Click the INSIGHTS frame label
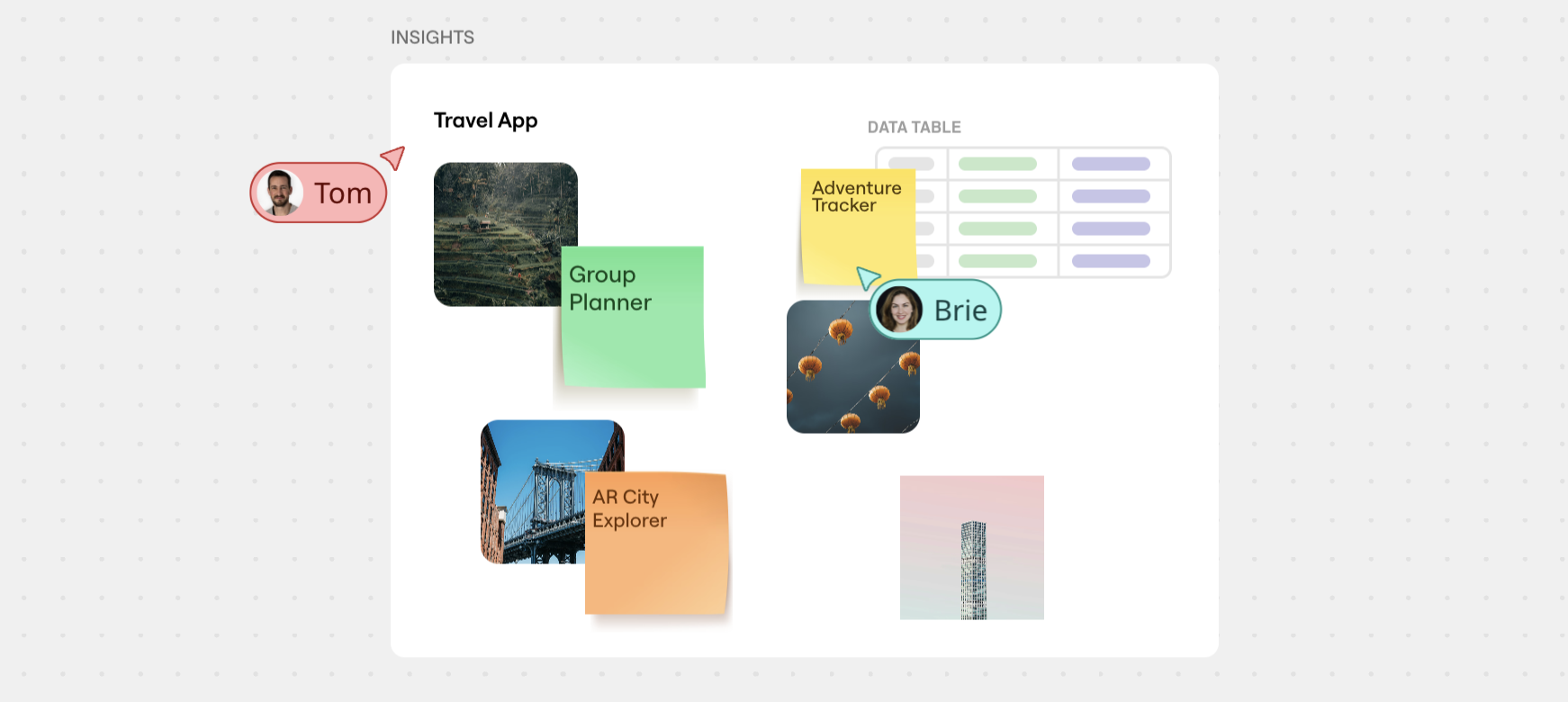 coord(432,37)
